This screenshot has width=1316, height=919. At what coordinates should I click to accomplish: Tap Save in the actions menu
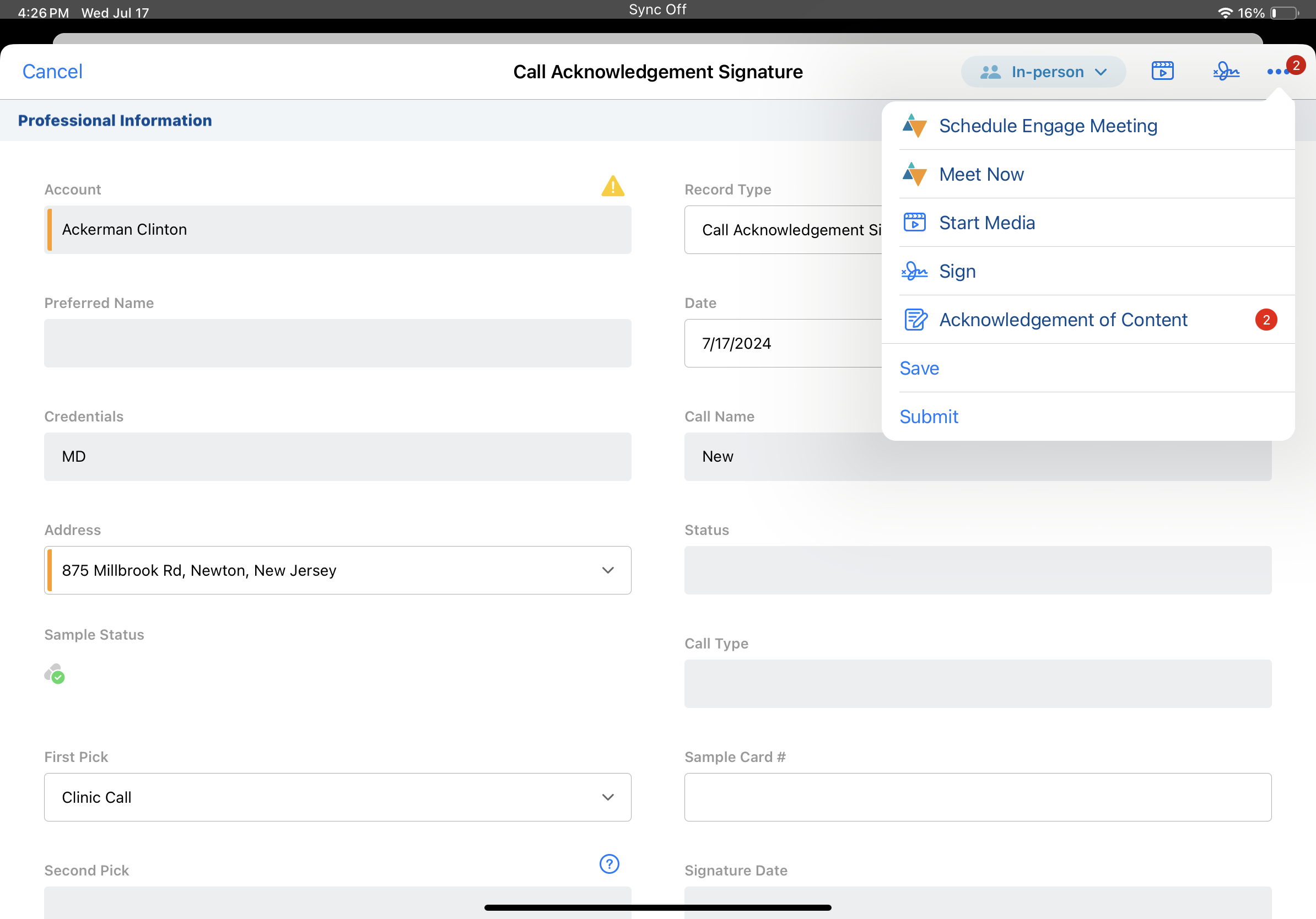[919, 368]
